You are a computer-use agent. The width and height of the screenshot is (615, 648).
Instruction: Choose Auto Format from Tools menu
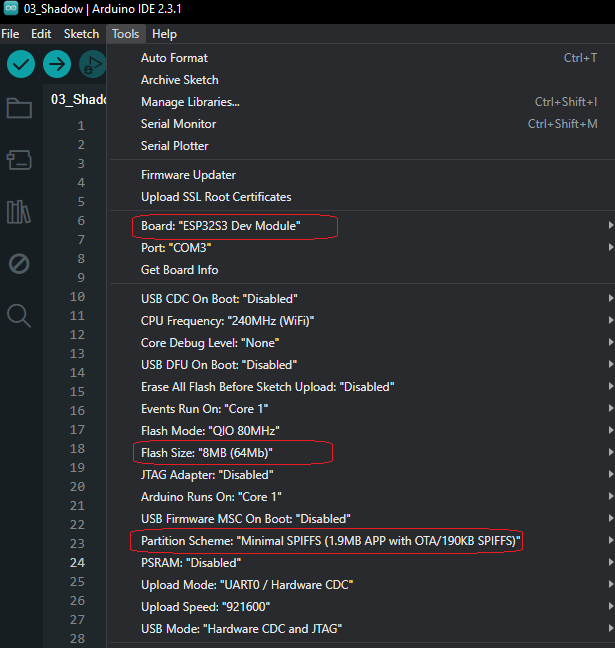pos(362,58)
